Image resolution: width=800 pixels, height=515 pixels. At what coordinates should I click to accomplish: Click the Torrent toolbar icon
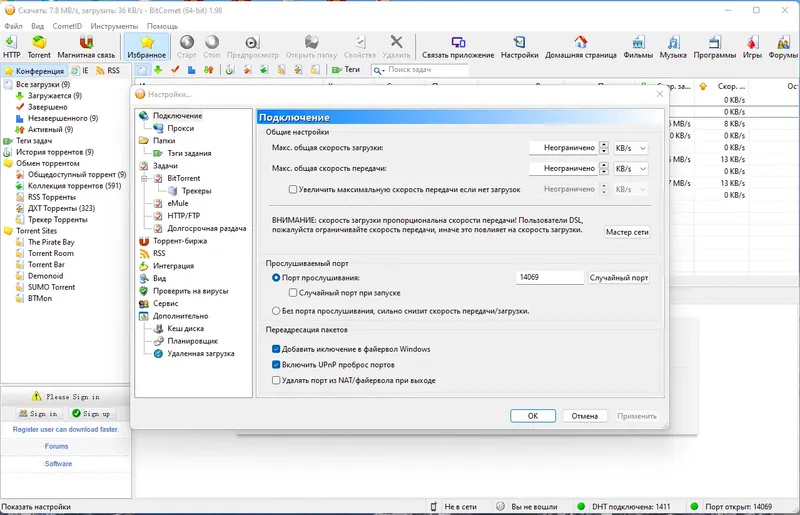coord(39,47)
